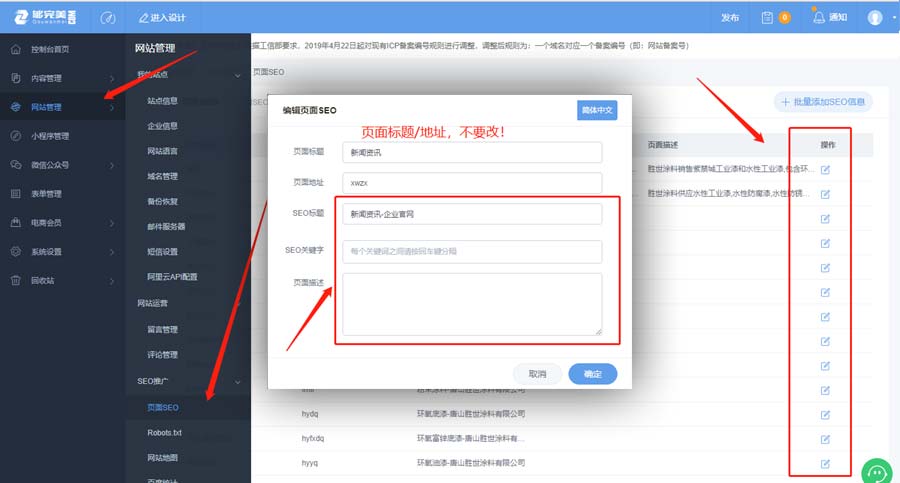Click into the SEO关键字 input field
This screenshot has width=900, height=483.
tap(471, 252)
